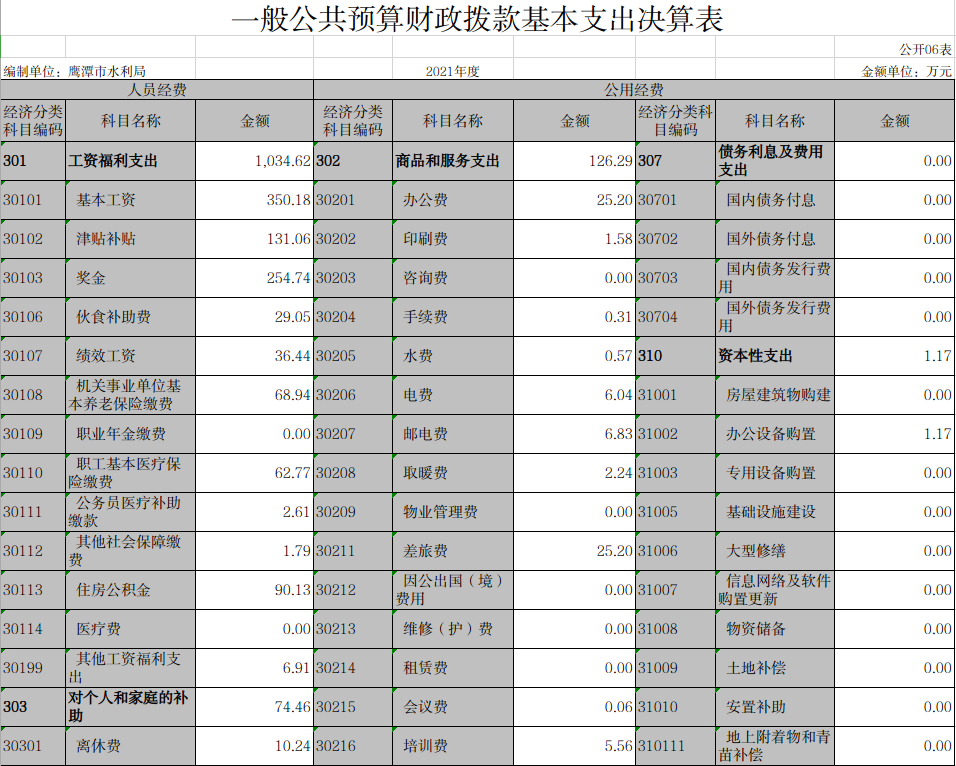This screenshot has height=766, width=956.
Task: Click code cell 30101
Action: pyautogui.click(x=33, y=200)
